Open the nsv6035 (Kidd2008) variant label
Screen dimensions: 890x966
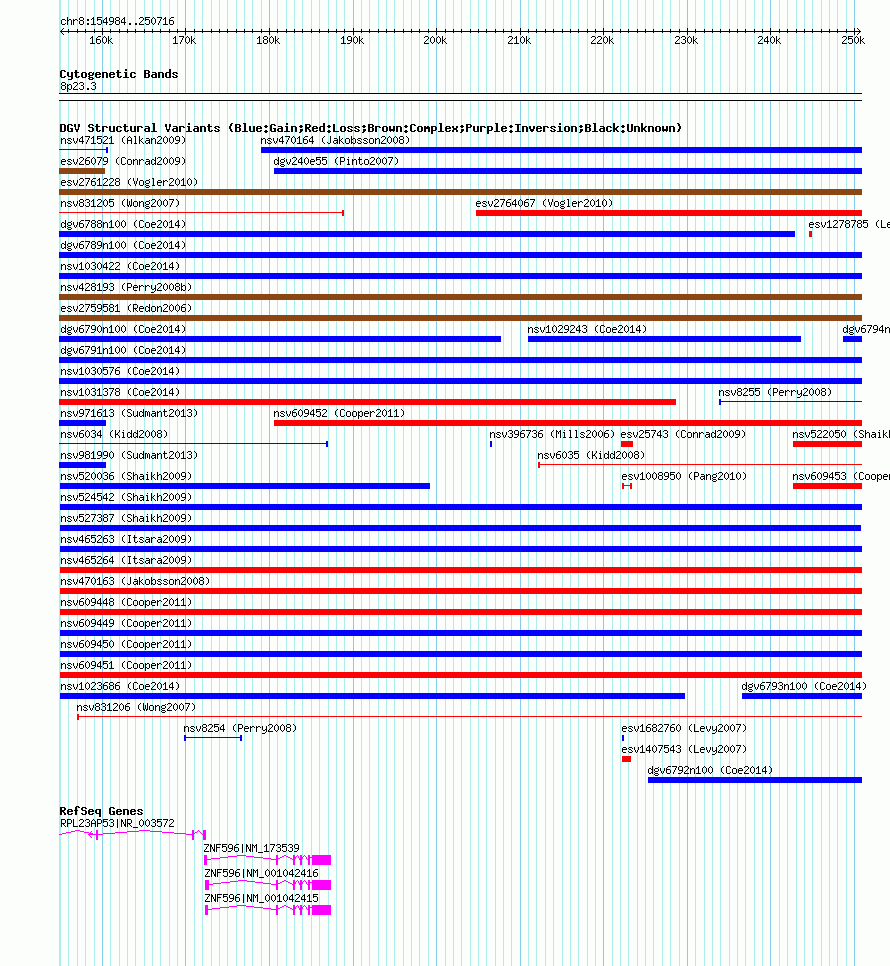pyautogui.click(x=591, y=455)
